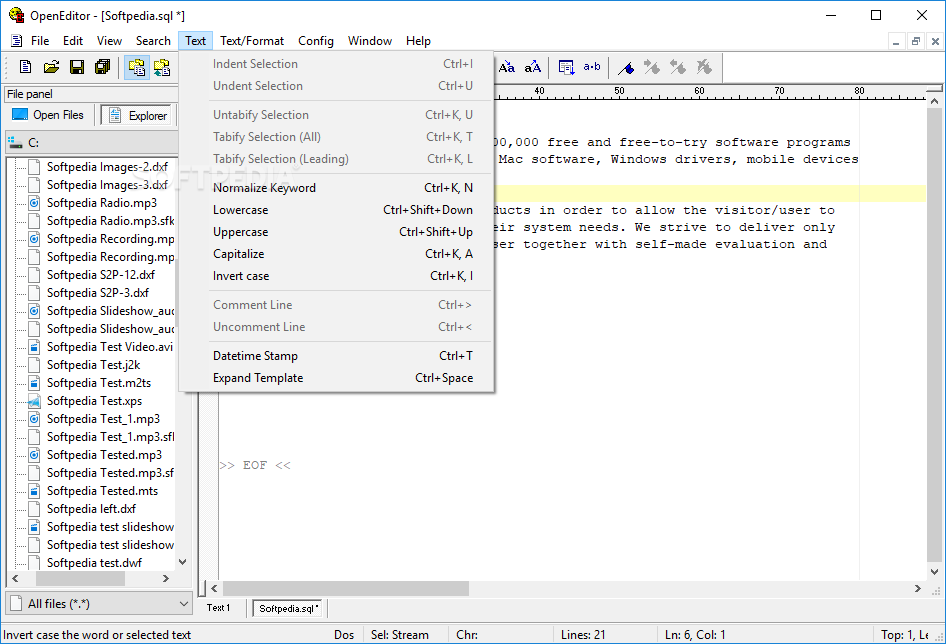The width and height of the screenshot is (946, 644).
Task: Close the open Text menu
Action: (195, 41)
